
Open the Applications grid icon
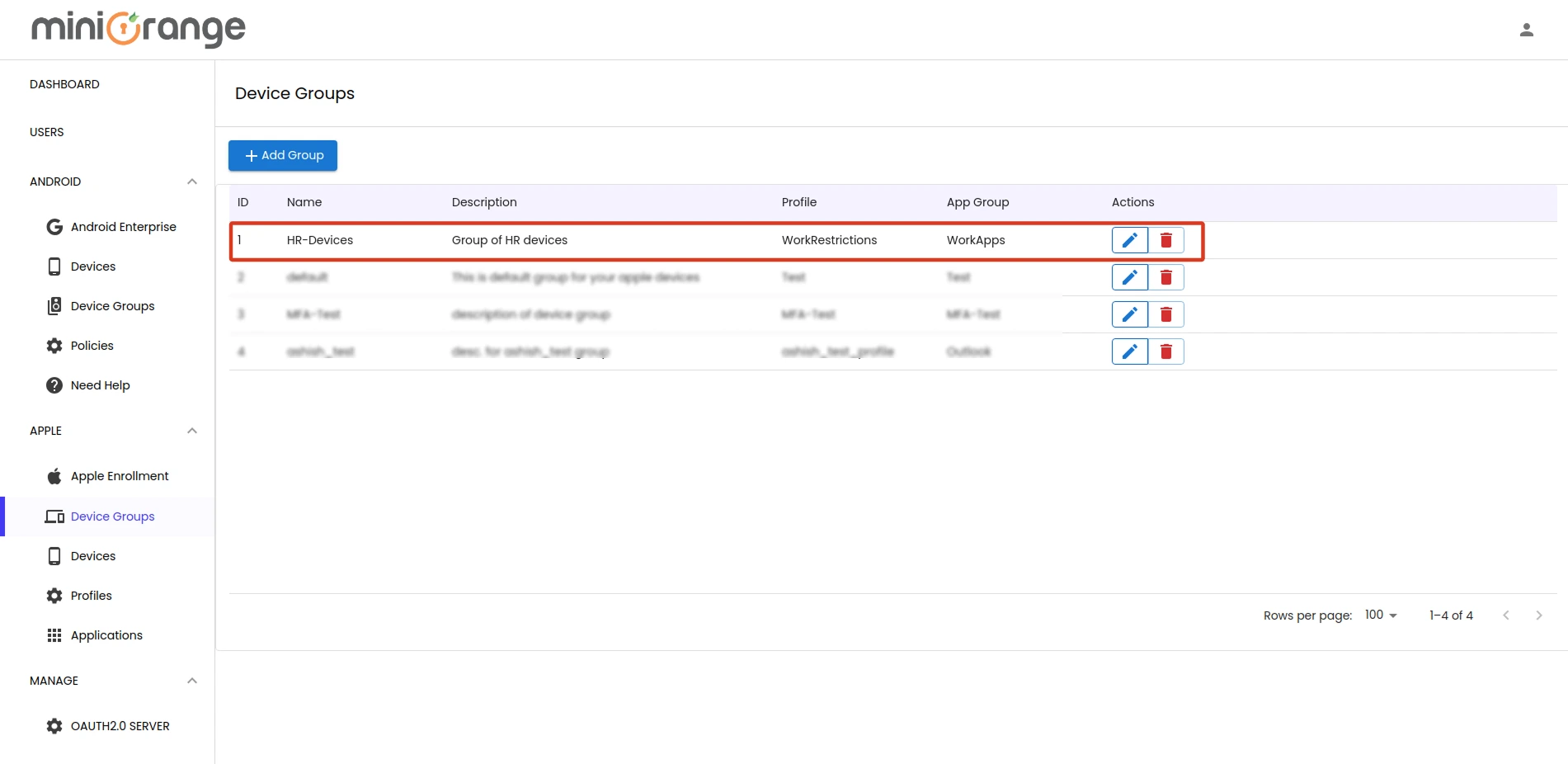pos(54,634)
